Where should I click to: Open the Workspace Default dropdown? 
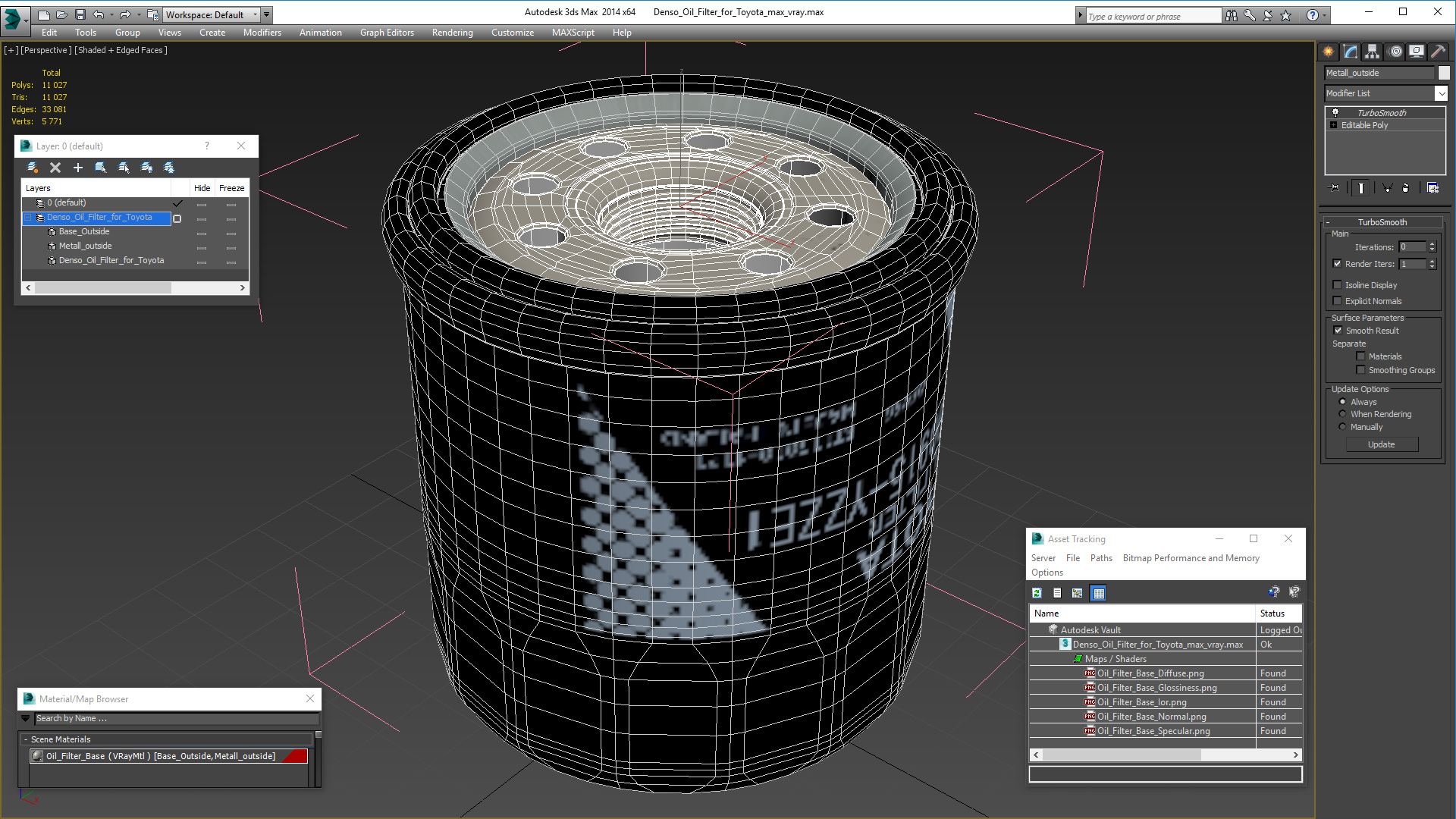click(x=212, y=14)
